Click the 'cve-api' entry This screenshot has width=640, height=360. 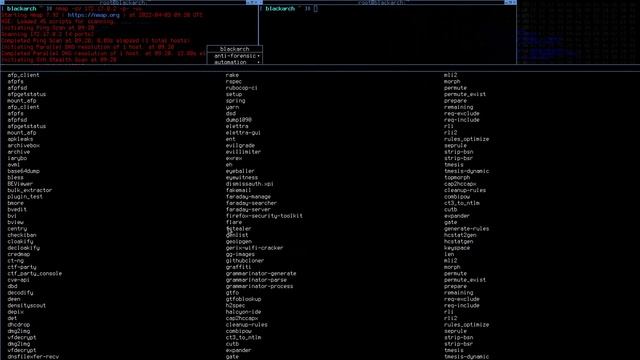point(18,280)
